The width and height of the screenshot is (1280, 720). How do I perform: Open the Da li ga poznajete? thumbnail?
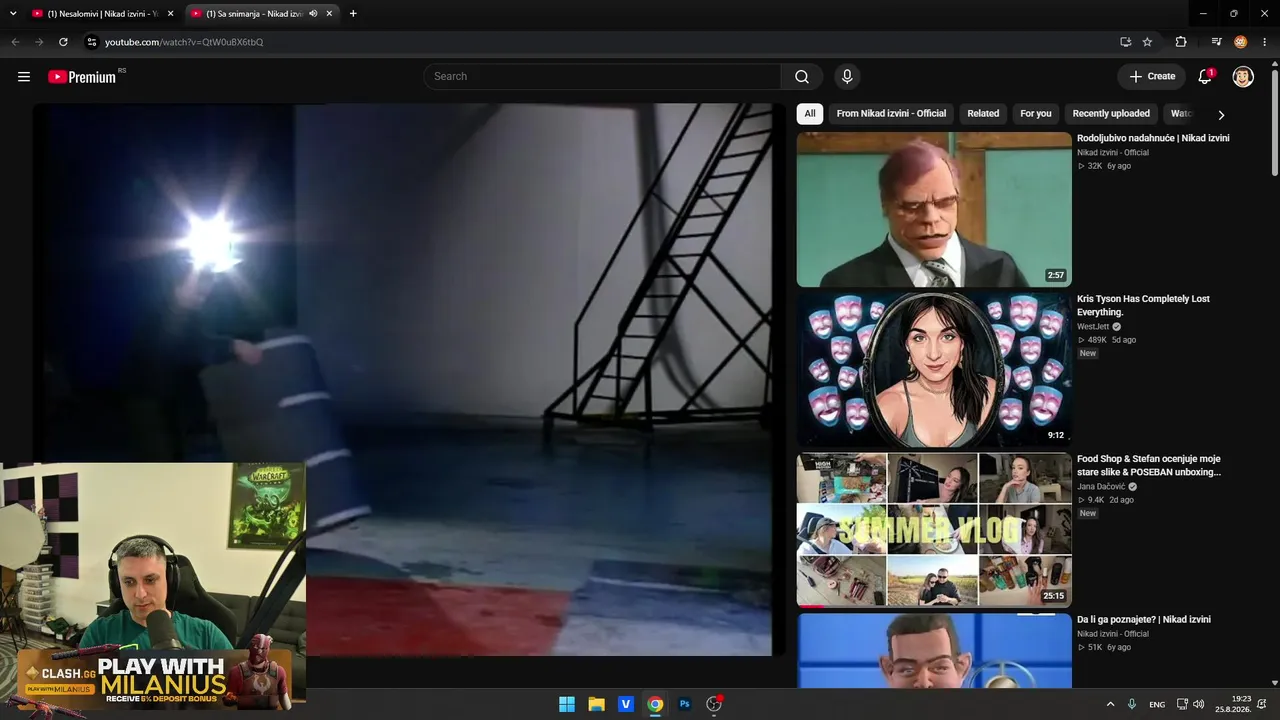934,651
